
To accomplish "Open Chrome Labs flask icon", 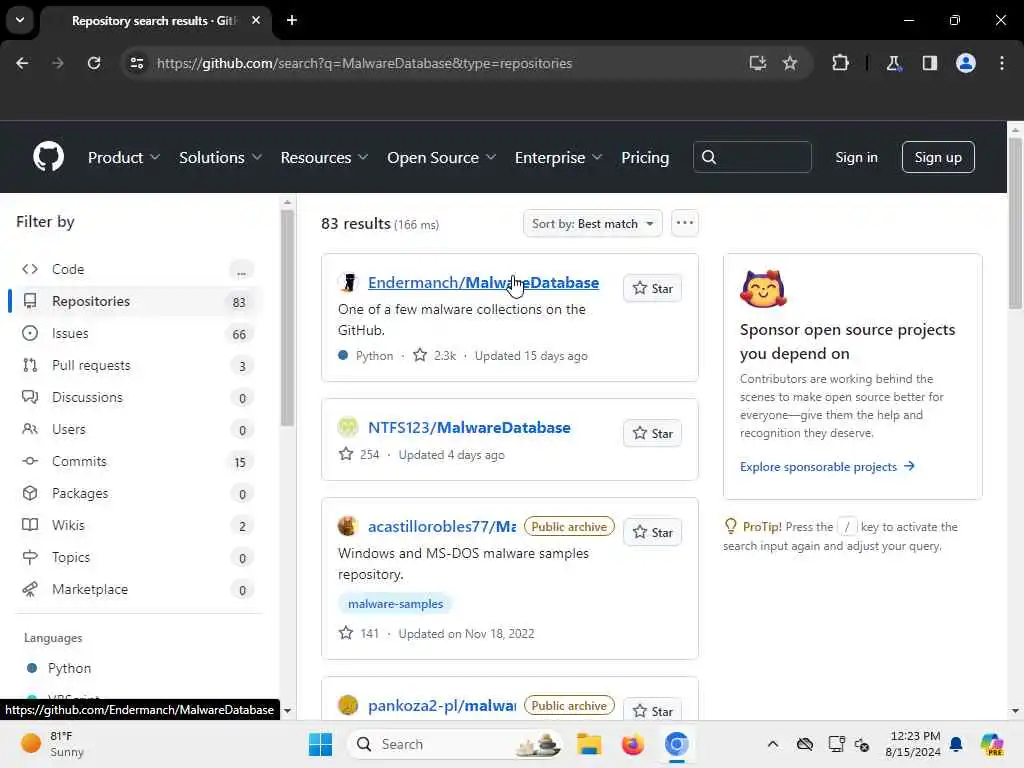I will pos(893,63).
